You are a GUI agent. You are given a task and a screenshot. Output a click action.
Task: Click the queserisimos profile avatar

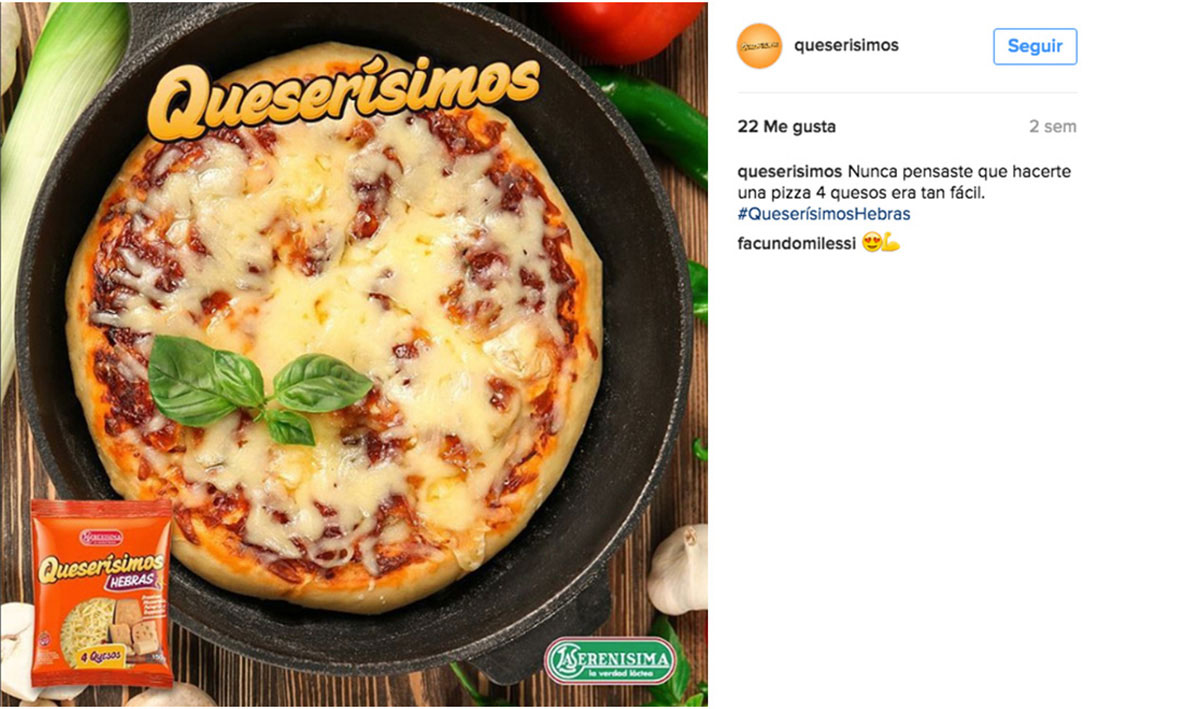[759, 46]
